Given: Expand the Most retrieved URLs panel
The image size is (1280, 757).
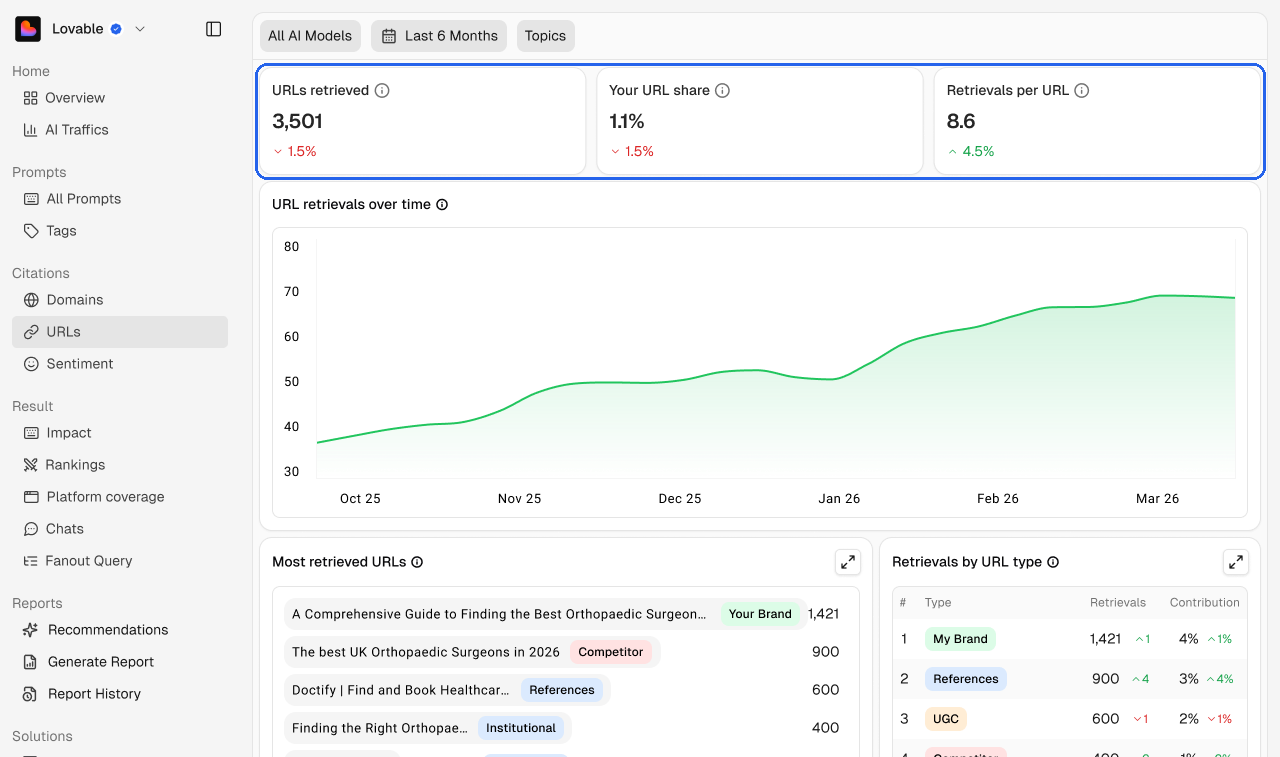Looking at the screenshot, I should point(848,562).
